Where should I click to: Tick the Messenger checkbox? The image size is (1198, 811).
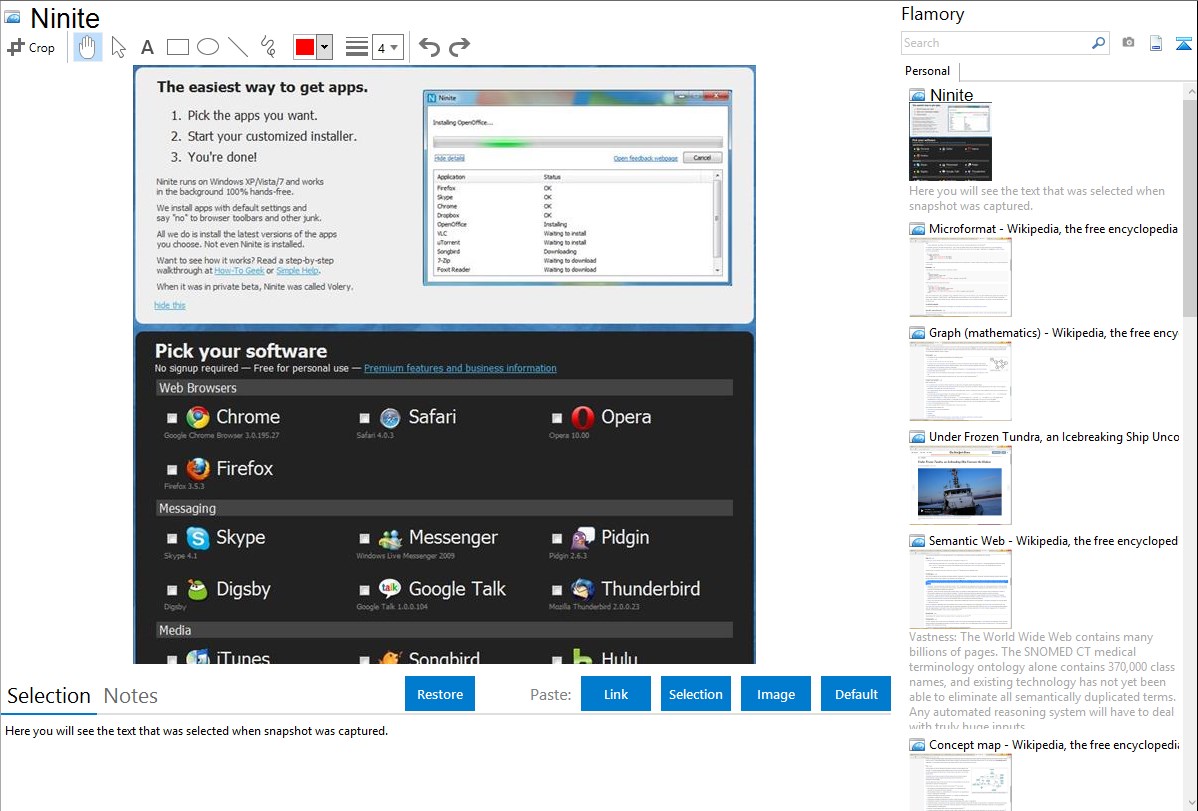click(x=364, y=539)
